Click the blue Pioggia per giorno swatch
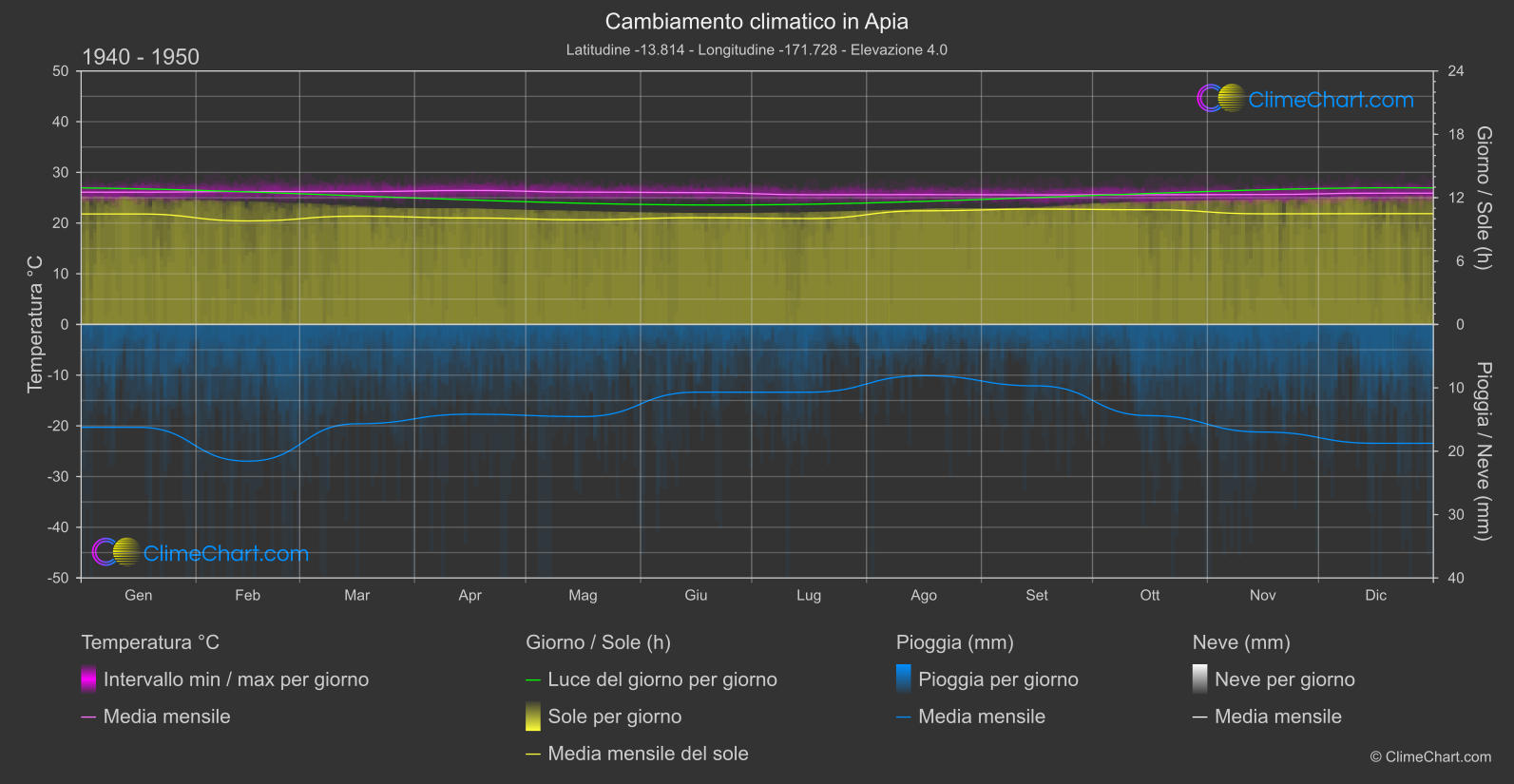 pyautogui.click(x=904, y=679)
